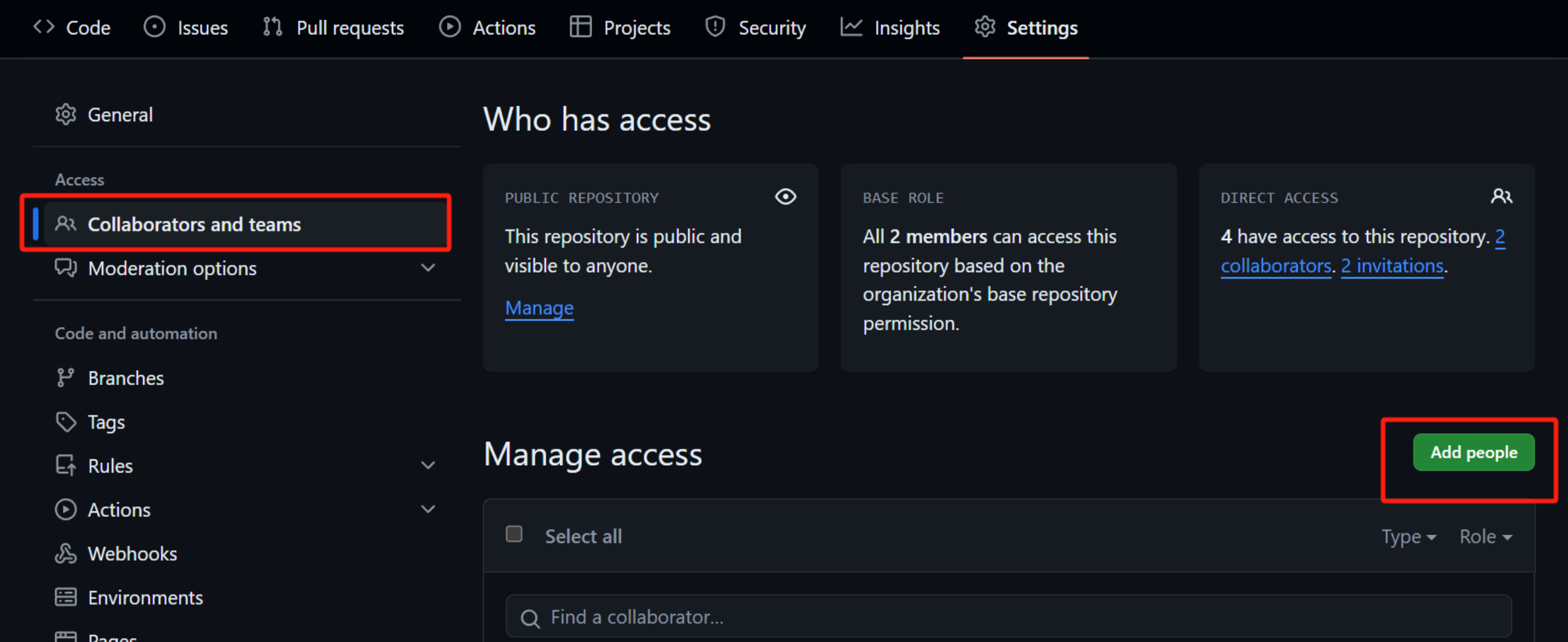Click the Environments server icon
Image resolution: width=1568 pixels, height=642 pixels.
[x=66, y=598]
